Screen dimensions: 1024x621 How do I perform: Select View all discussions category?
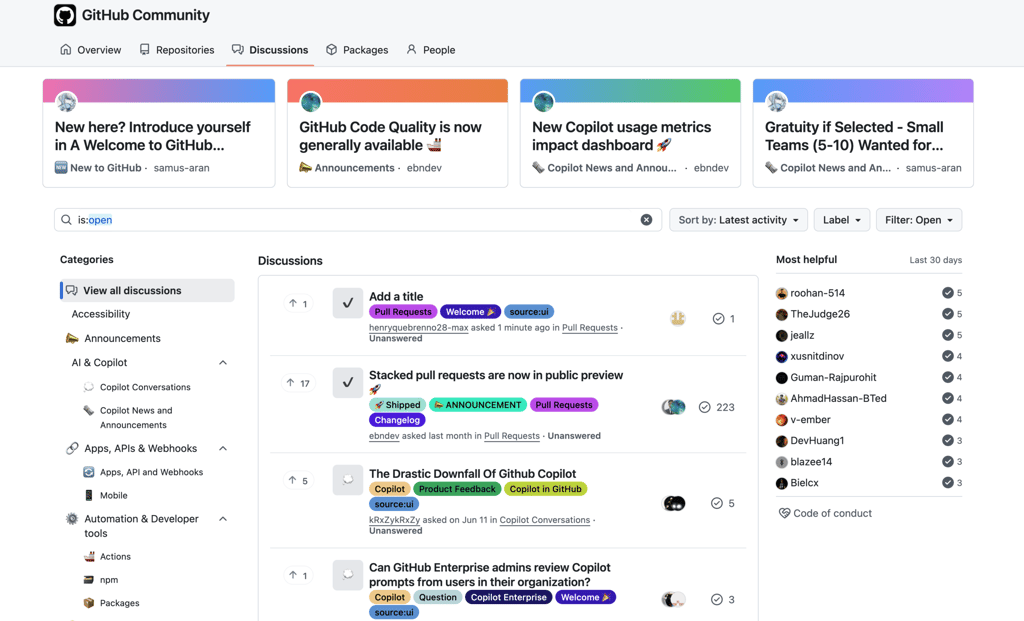pyautogui.click(x=147, y=291)
